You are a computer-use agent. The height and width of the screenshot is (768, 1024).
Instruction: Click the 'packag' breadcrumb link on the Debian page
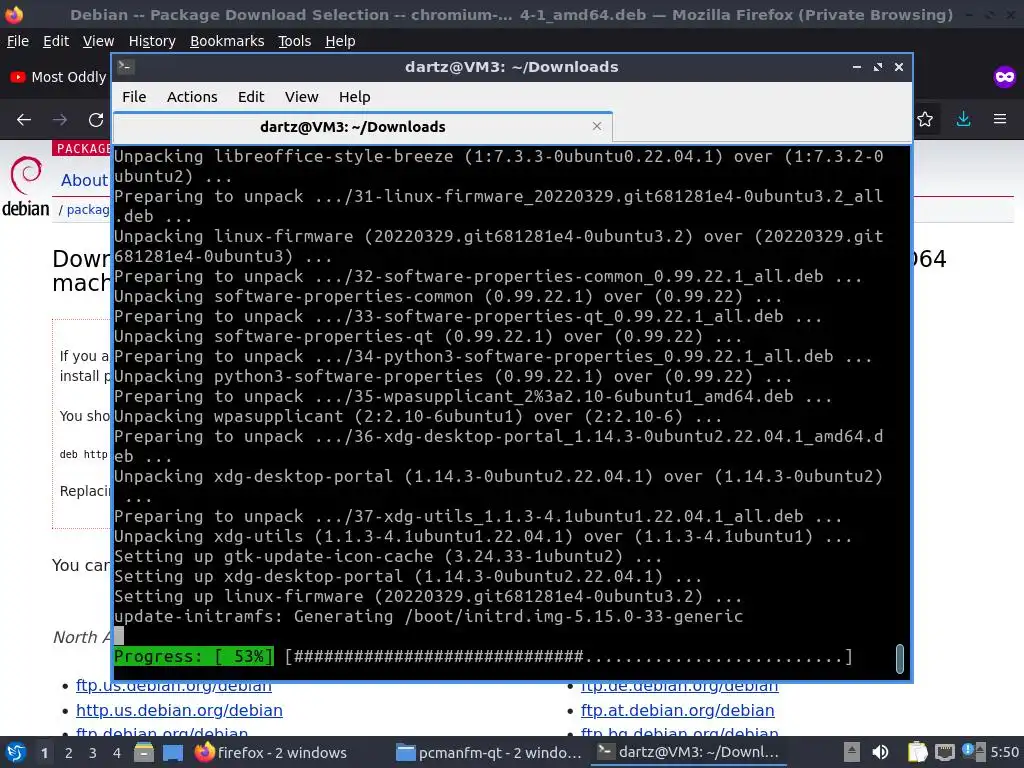coord(88,210)
